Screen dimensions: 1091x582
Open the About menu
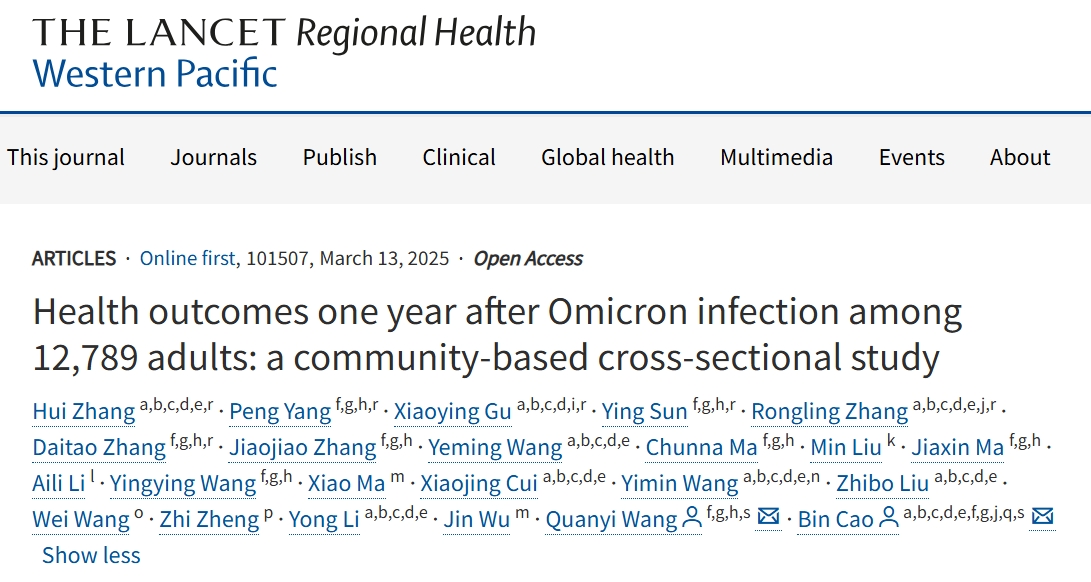[1020, 157]
